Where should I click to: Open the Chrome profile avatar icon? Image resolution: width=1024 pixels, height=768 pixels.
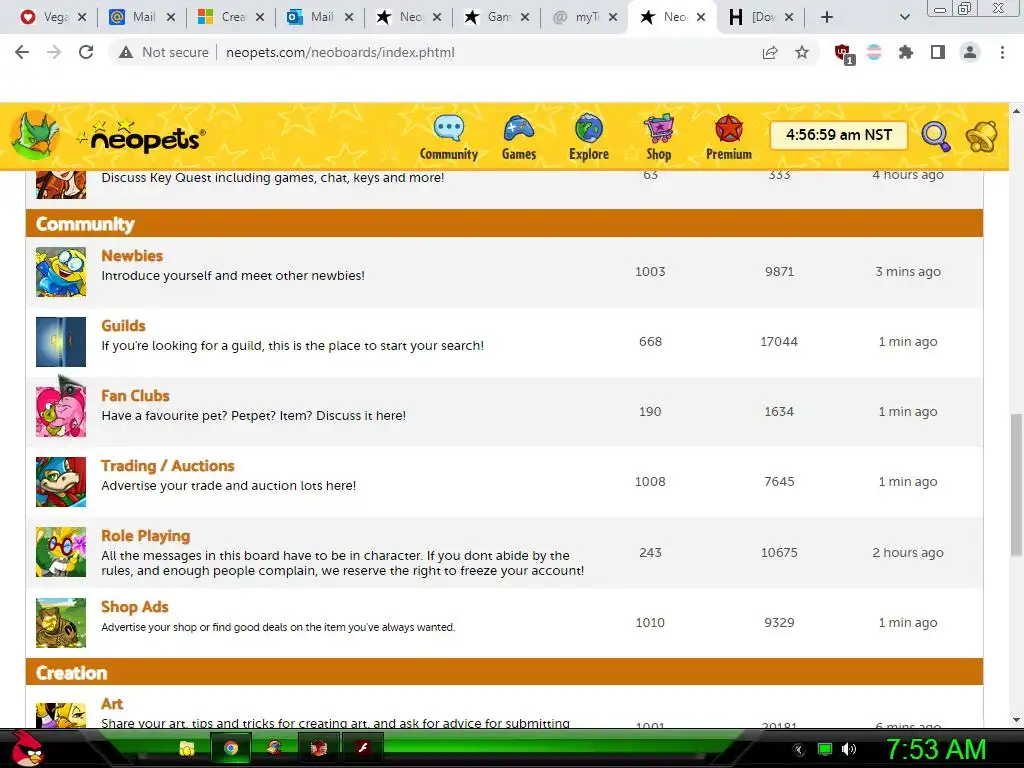coord(970,52)
